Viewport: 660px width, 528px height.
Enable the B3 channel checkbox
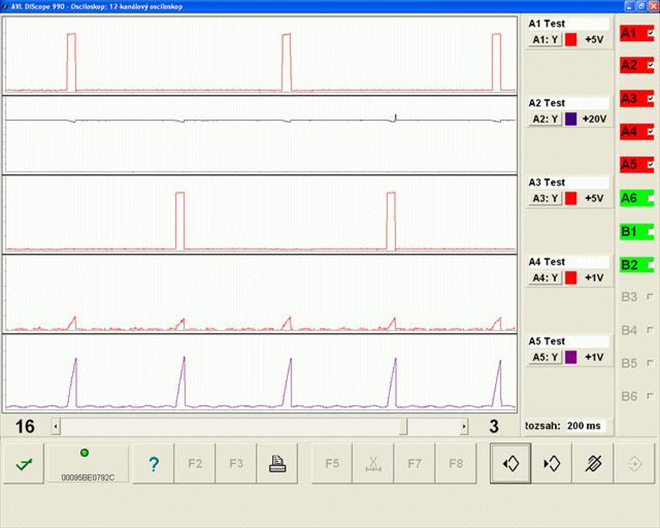[x=650, y=297]
